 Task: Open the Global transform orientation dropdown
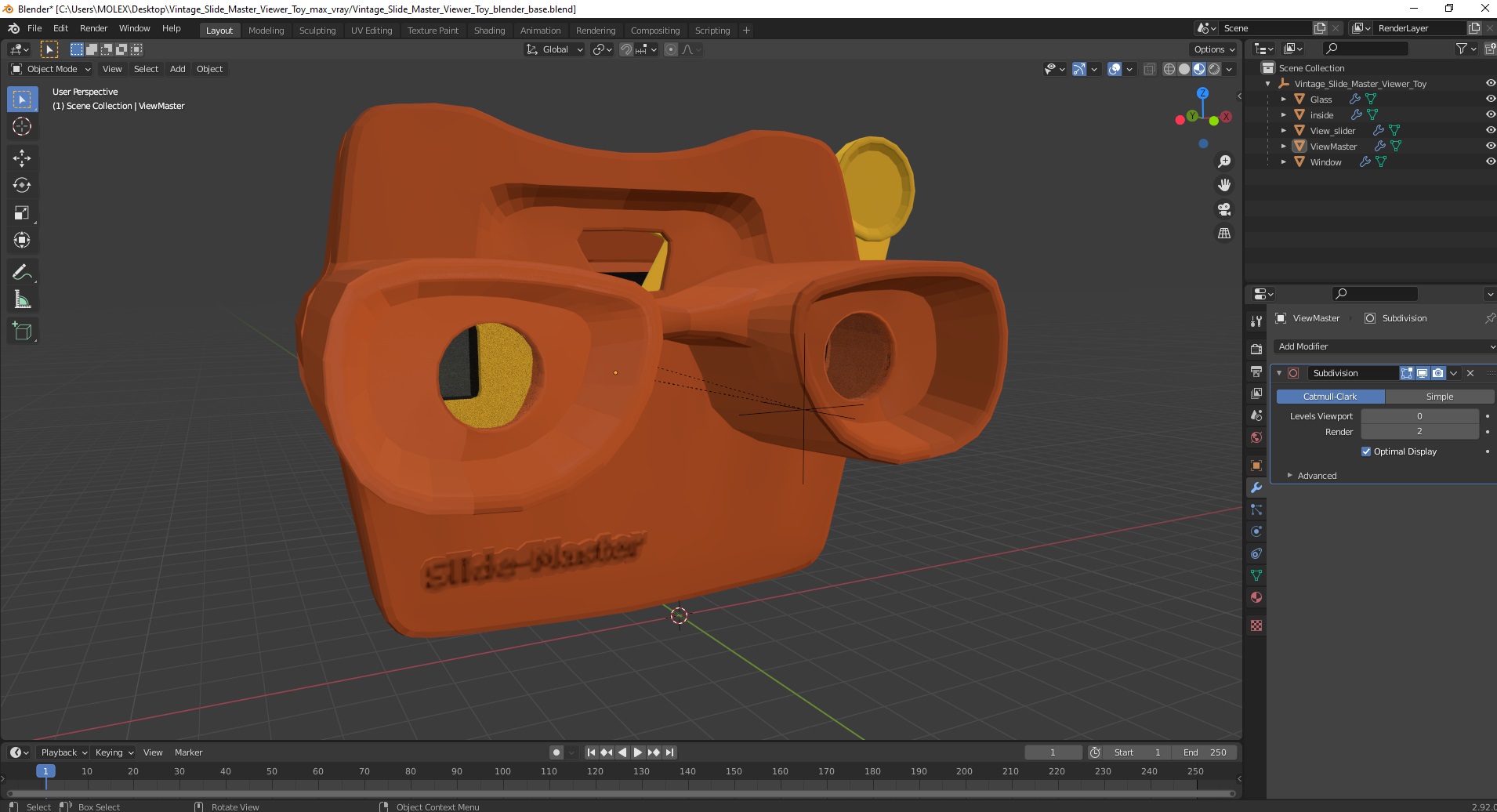pos(554,49)
